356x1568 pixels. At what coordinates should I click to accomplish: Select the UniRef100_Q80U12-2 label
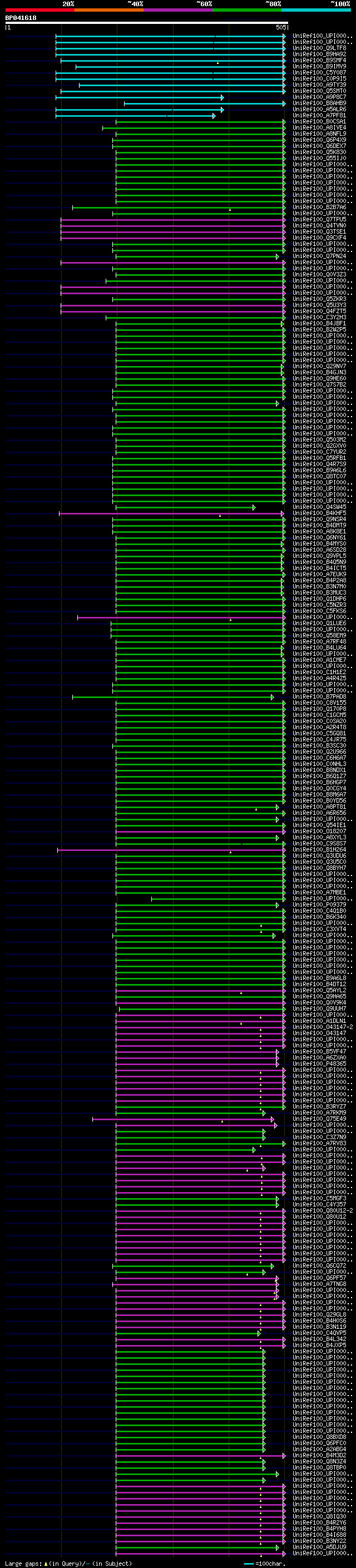tap(323, 1210)
